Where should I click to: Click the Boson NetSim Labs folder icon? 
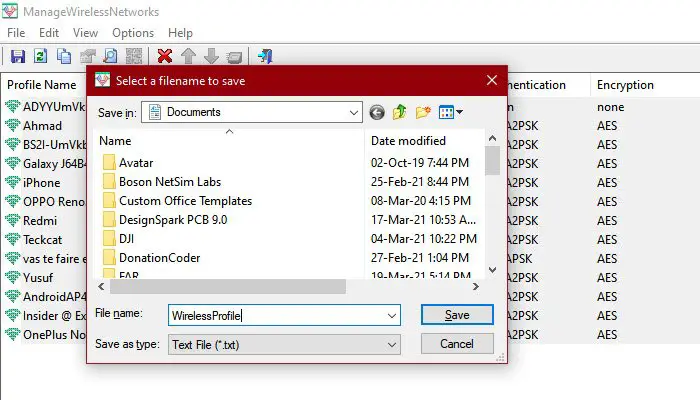pyautogui.click(x=109, y=182)
